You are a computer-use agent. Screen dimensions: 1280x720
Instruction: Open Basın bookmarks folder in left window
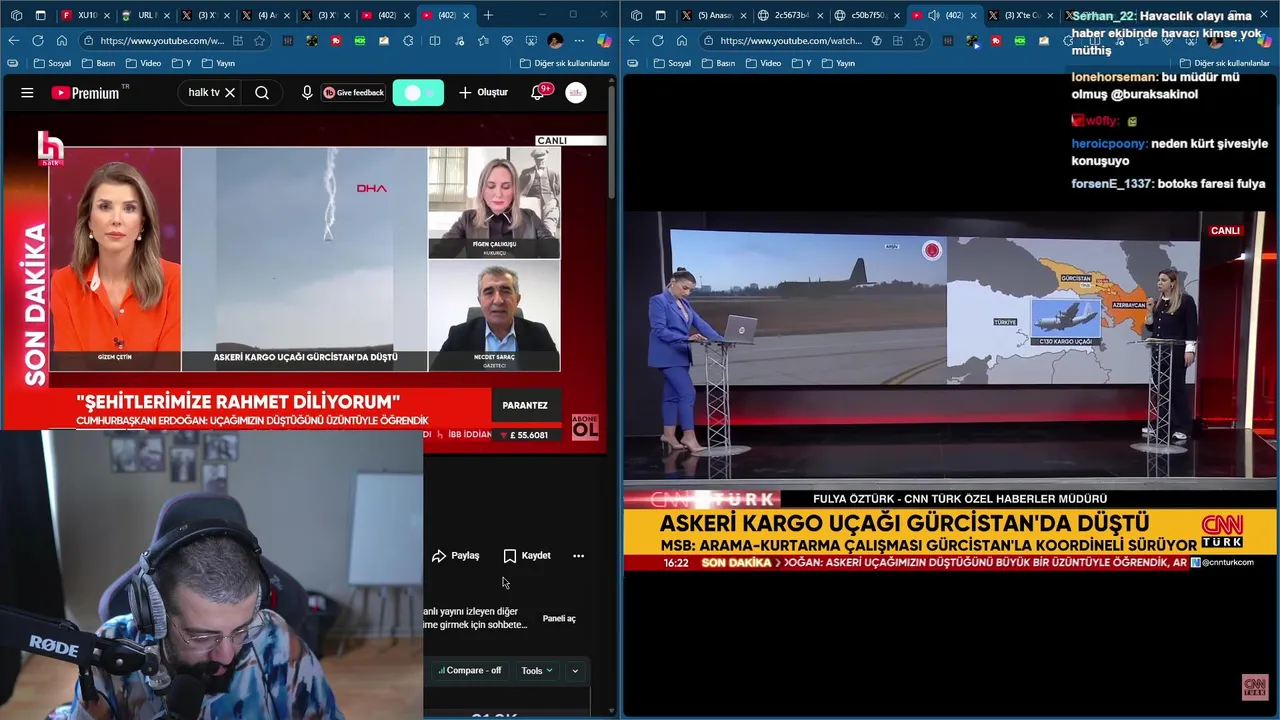[98, 63]
